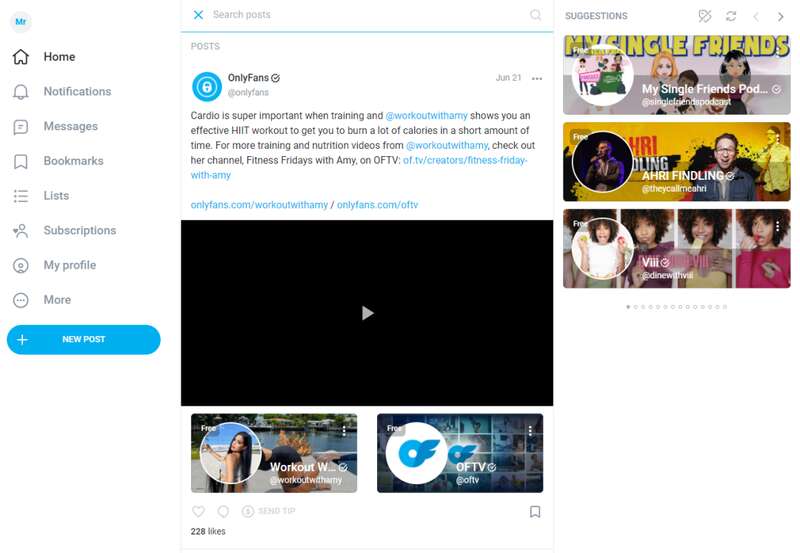The width and height of the screenshot is (800, 553).
Task: Open options on OFTV card
Action: pos(530,431)
